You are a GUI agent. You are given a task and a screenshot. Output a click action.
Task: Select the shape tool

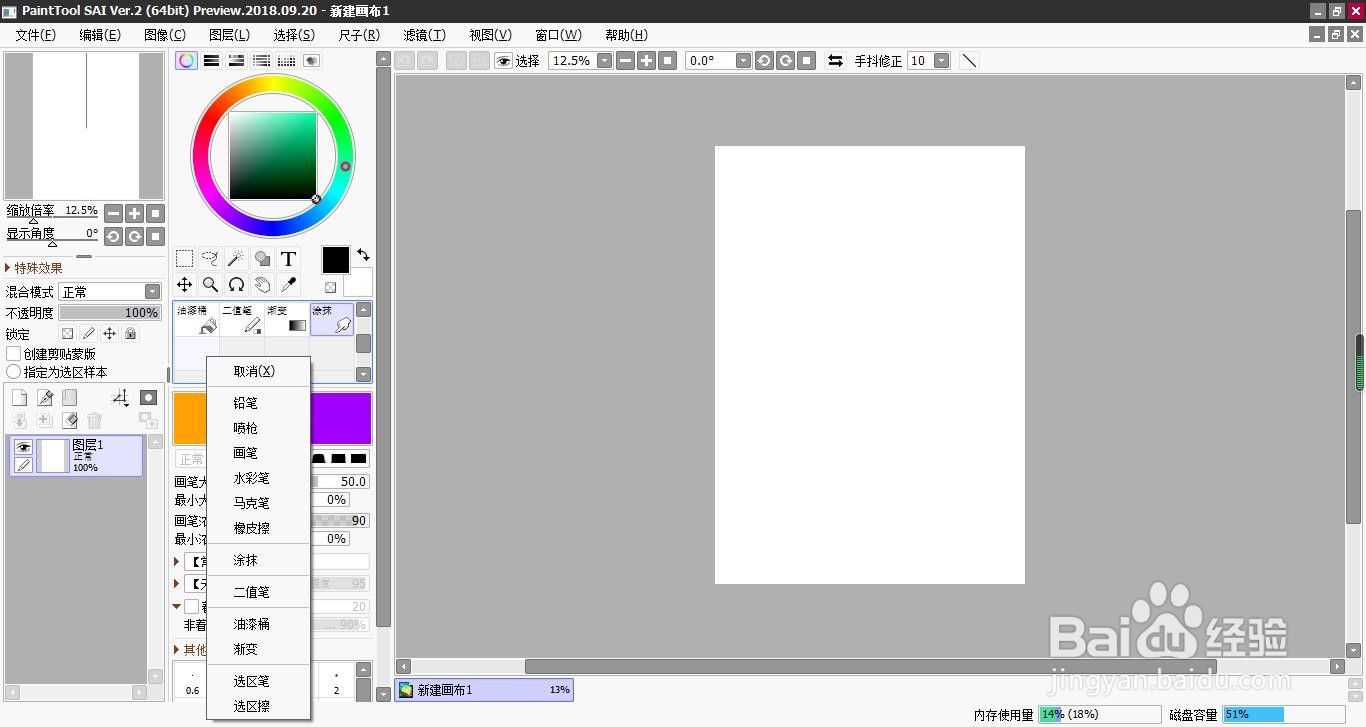click(x=262, y=259)
